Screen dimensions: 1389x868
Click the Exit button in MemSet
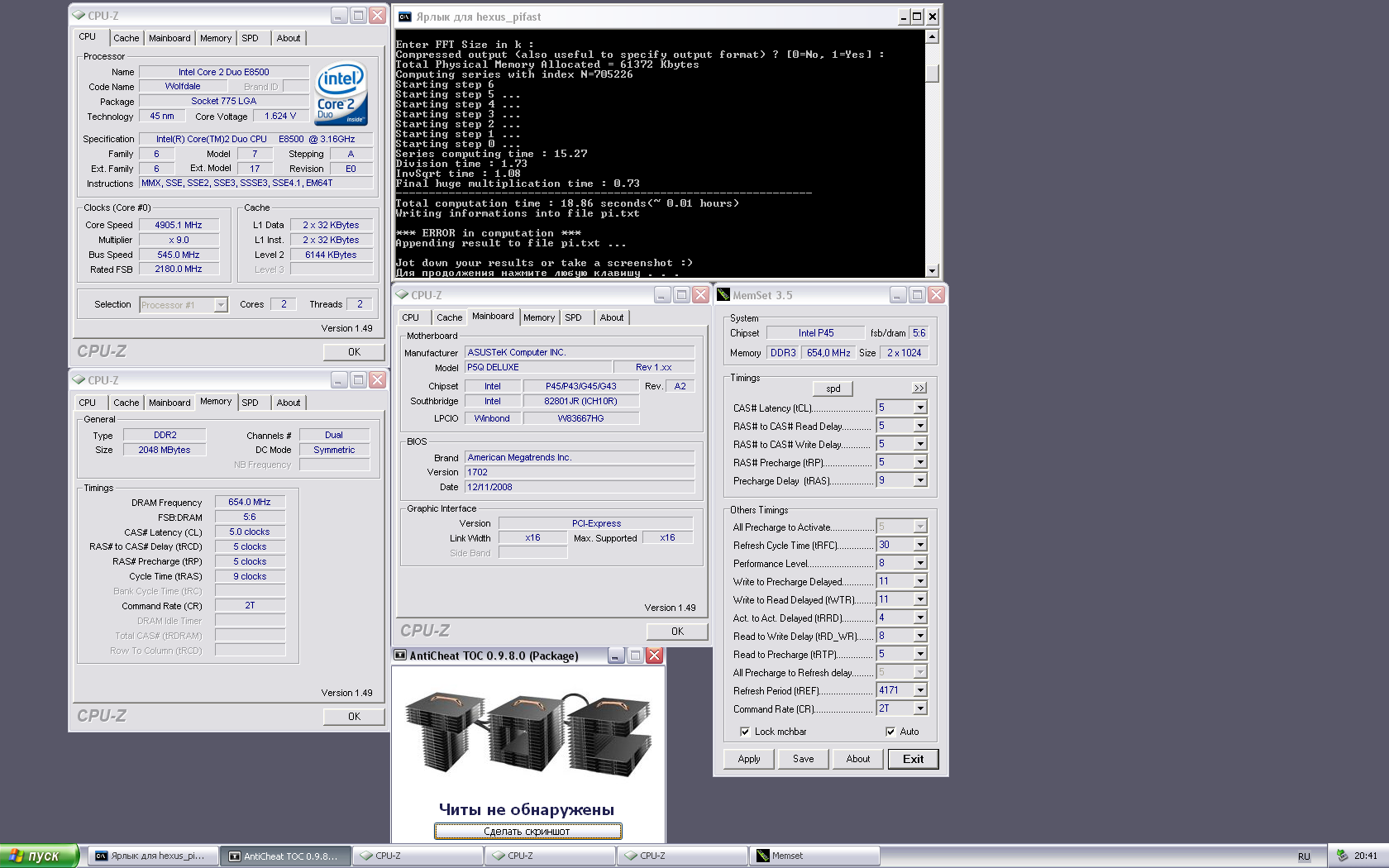pos(914,759)
